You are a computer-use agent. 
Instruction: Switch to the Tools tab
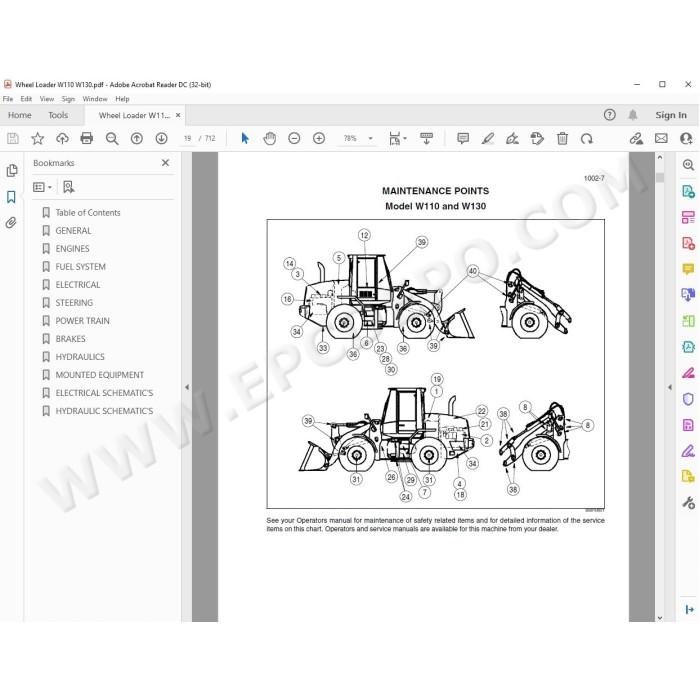click(x=58, y=115)
